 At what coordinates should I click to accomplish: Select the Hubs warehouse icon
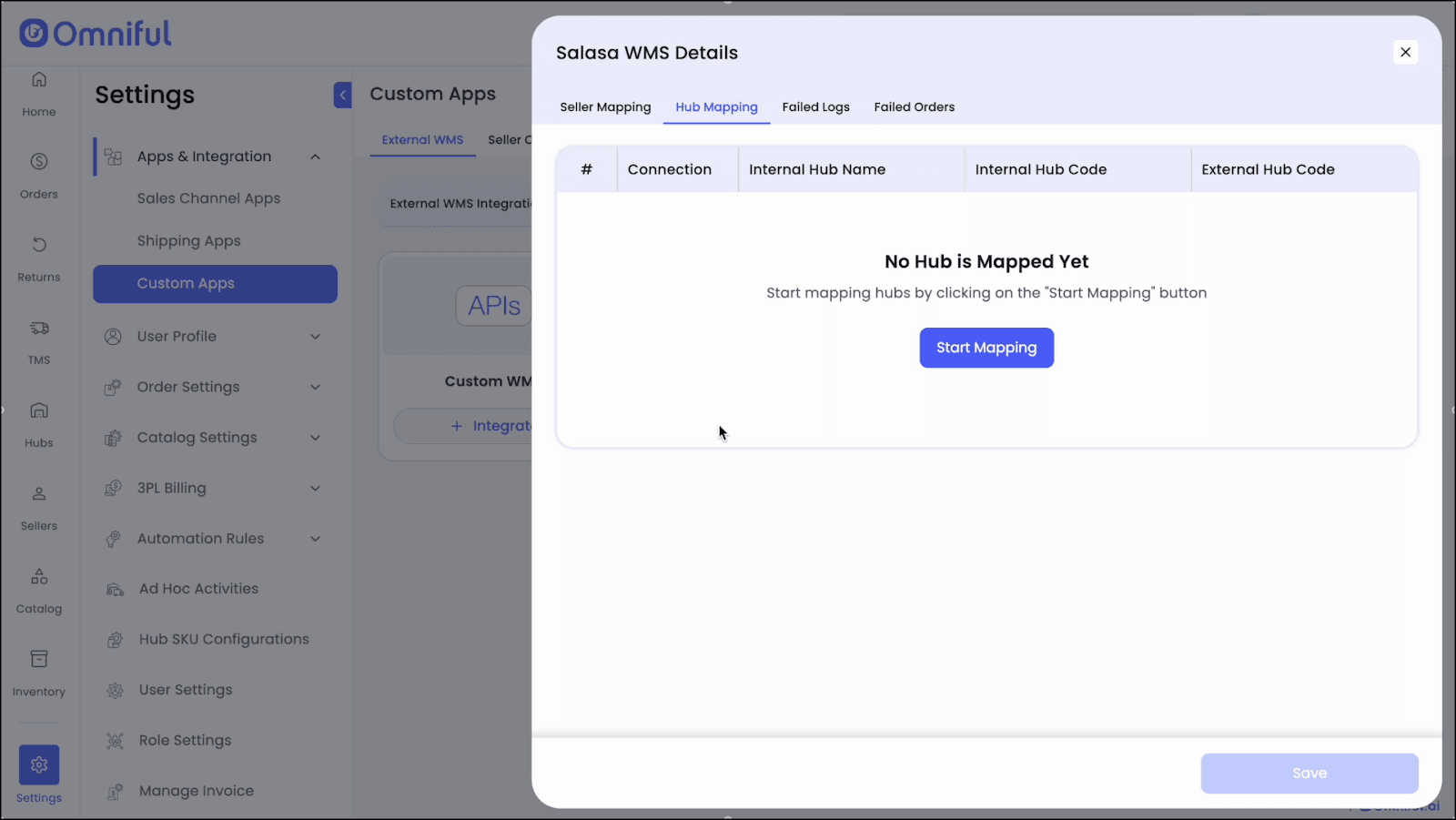39,411
